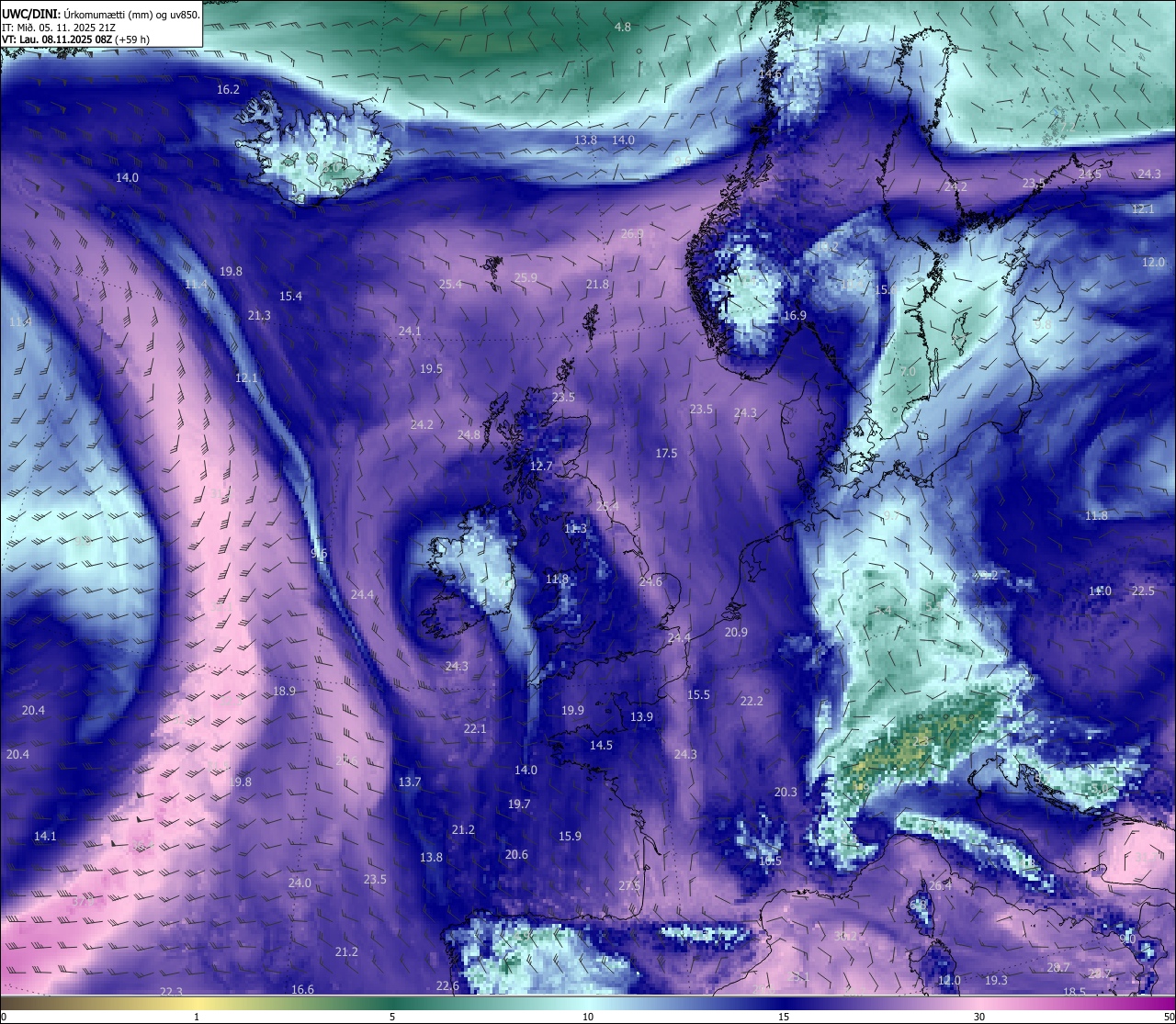Image resolution: width=1176 pixels, height=1024 pixels.
Task: Select the 22.6 value over Iberia
Action: click(447, 986)
